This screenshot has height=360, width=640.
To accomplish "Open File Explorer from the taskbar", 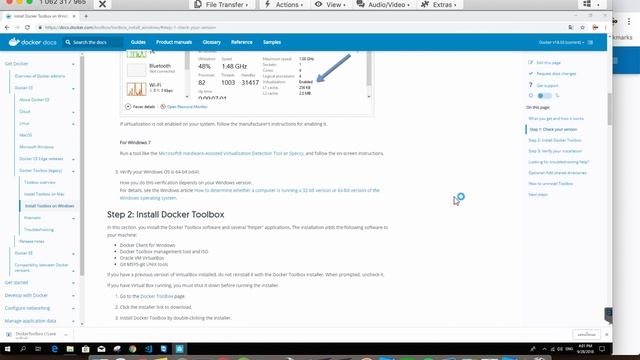I will click(x=70, y=349).
